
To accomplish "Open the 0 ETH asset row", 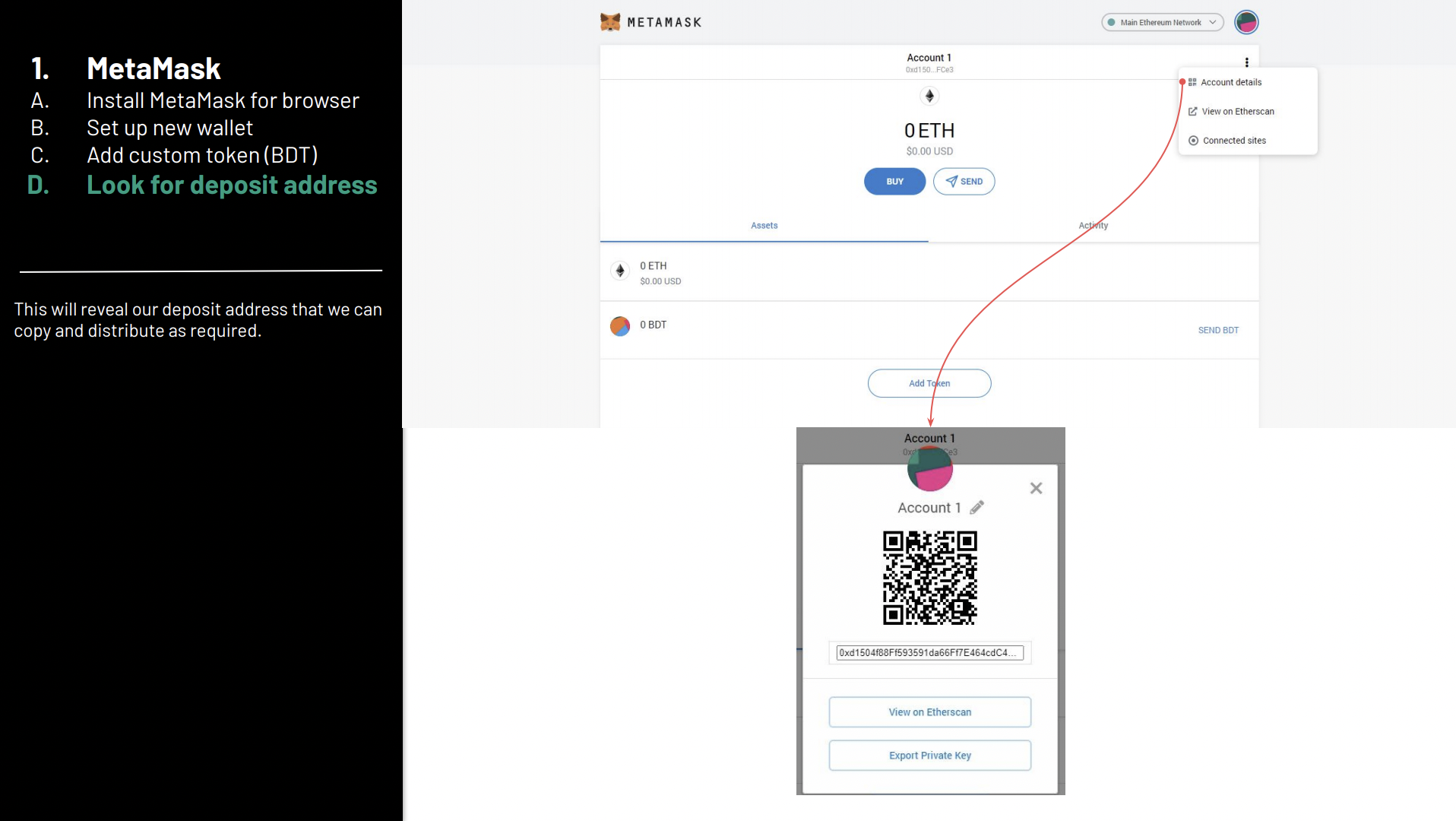I will 929,272.
